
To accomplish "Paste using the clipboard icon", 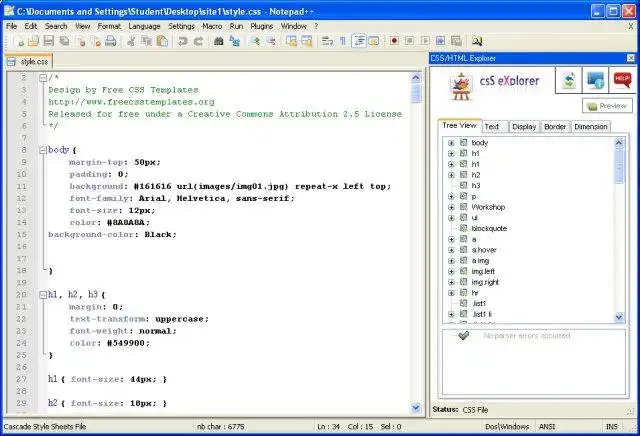I will [162, 41].
